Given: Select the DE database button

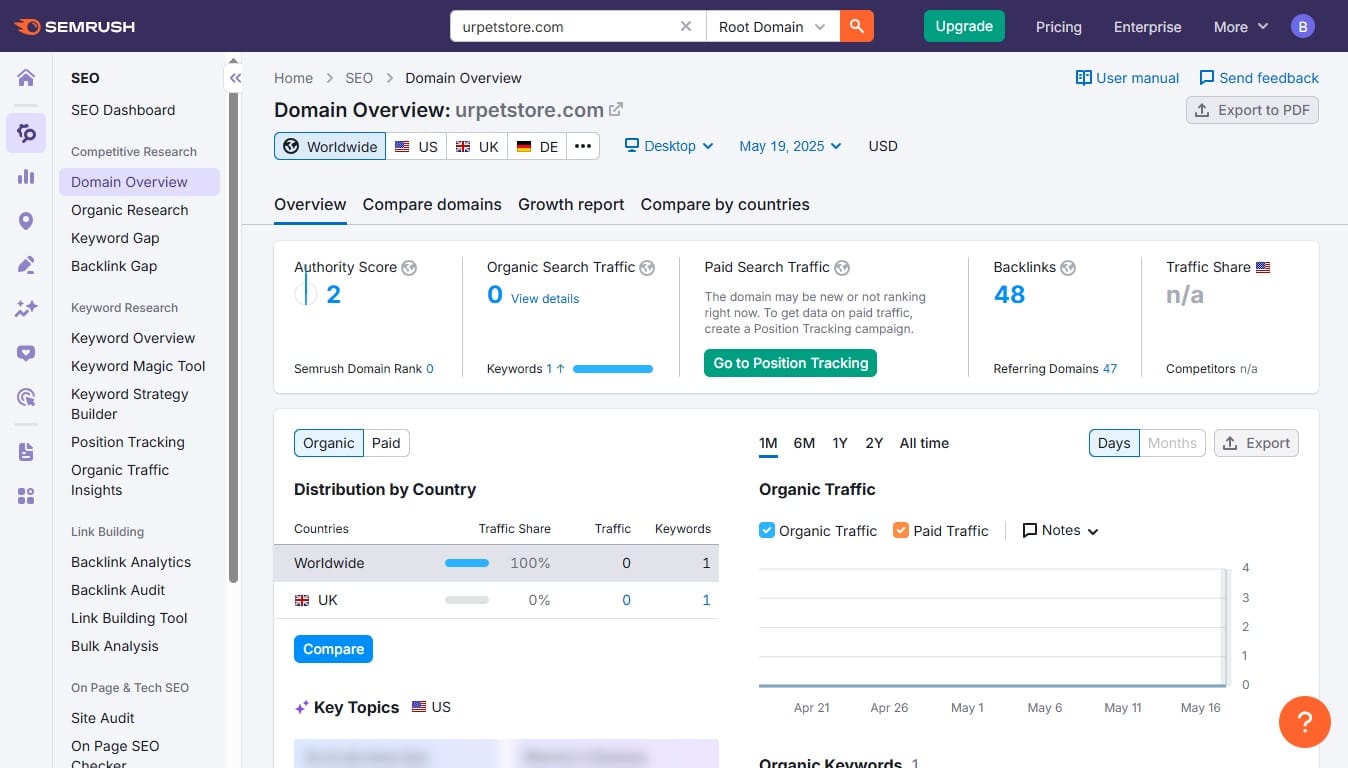Looking at the screenshot, I should [537, 146].
